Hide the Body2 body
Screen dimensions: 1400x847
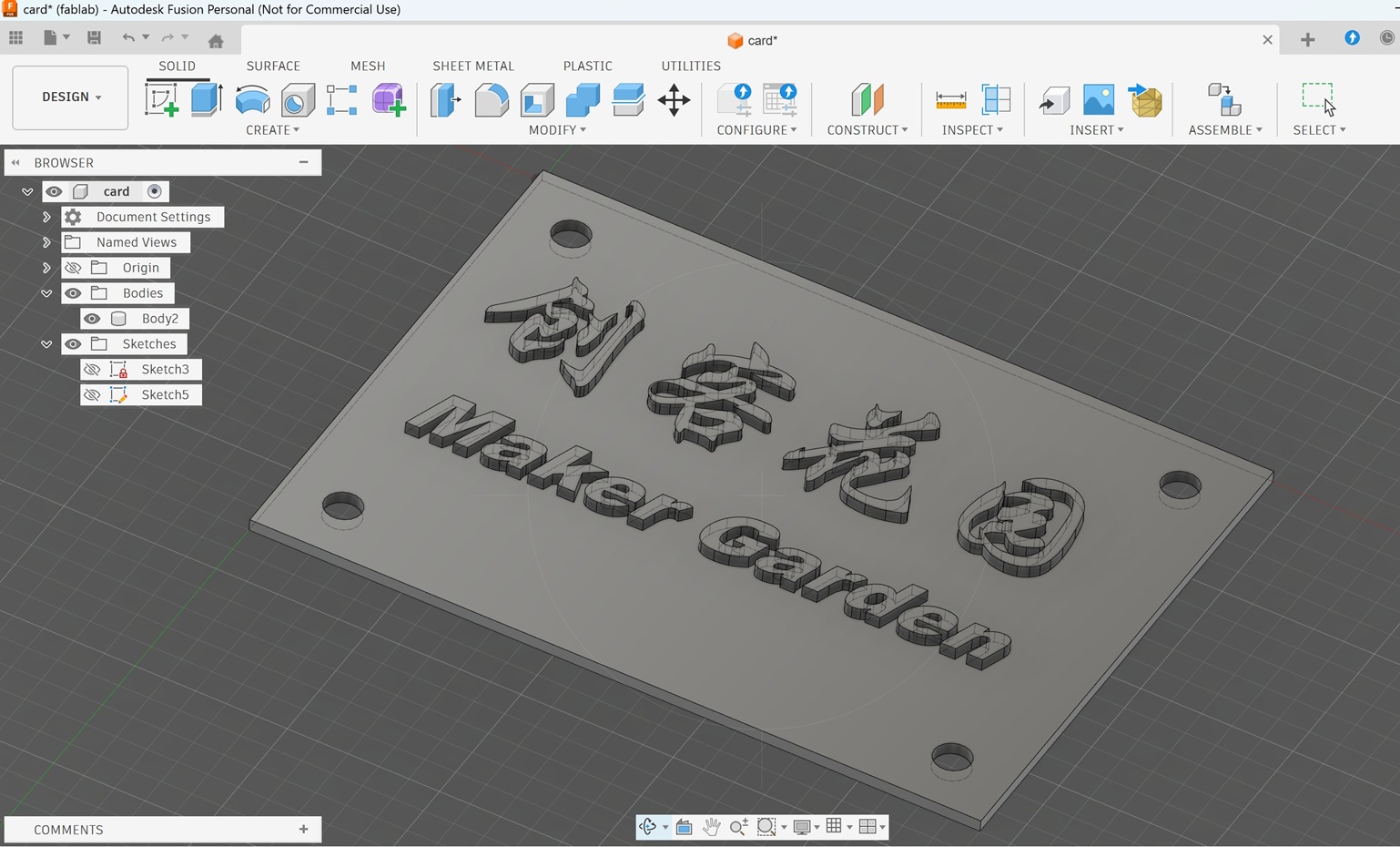tap(92, 319)
